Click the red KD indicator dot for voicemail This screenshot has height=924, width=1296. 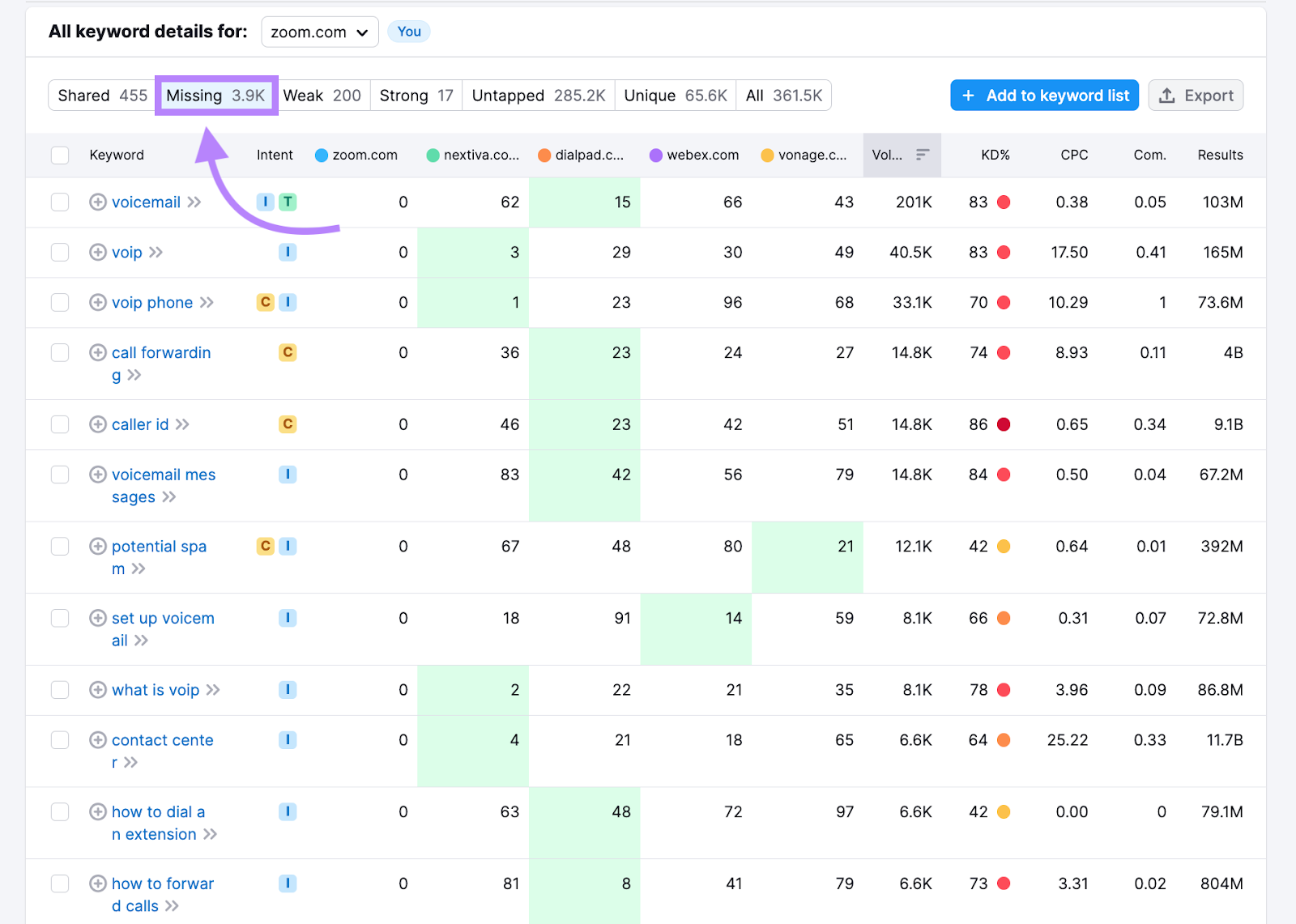1004,202
